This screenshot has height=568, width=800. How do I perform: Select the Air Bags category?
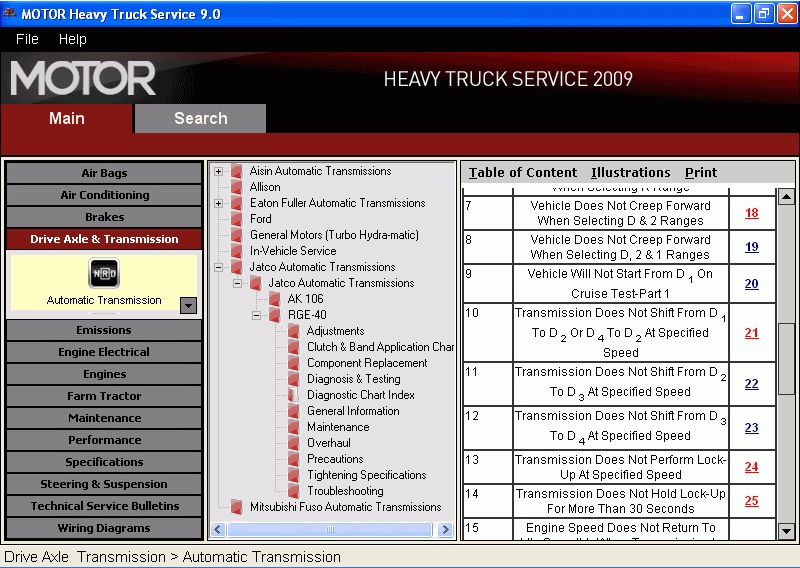pyautogui.click(x=104, y=173)
